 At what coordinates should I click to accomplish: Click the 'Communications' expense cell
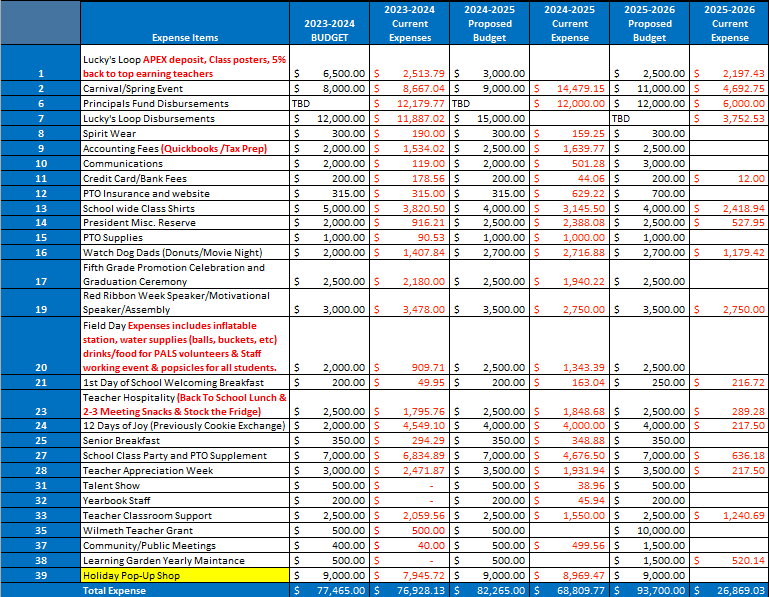coord(185,163)
